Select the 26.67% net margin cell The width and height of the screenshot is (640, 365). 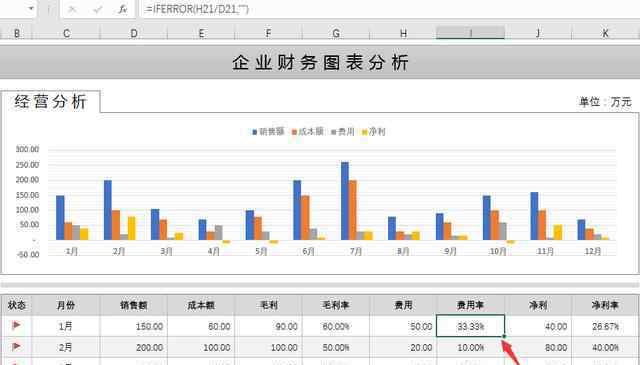(605, 326)
